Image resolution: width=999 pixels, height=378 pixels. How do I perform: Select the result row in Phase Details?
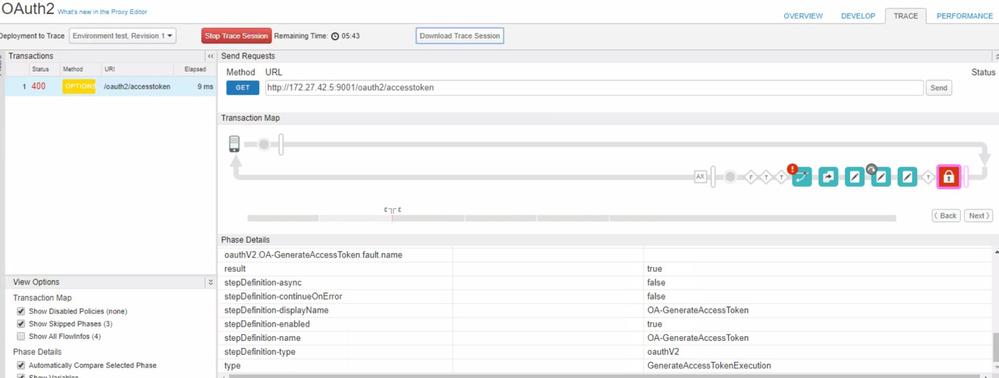605,269
